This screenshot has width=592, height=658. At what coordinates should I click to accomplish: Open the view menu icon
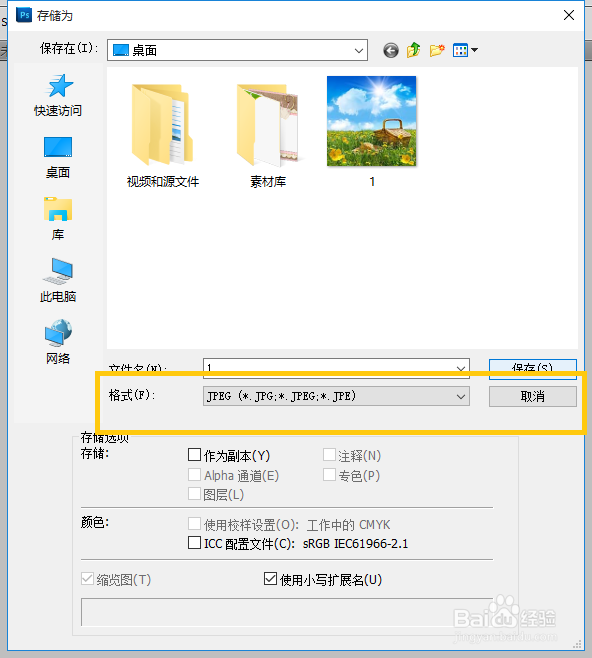point(460,51)
